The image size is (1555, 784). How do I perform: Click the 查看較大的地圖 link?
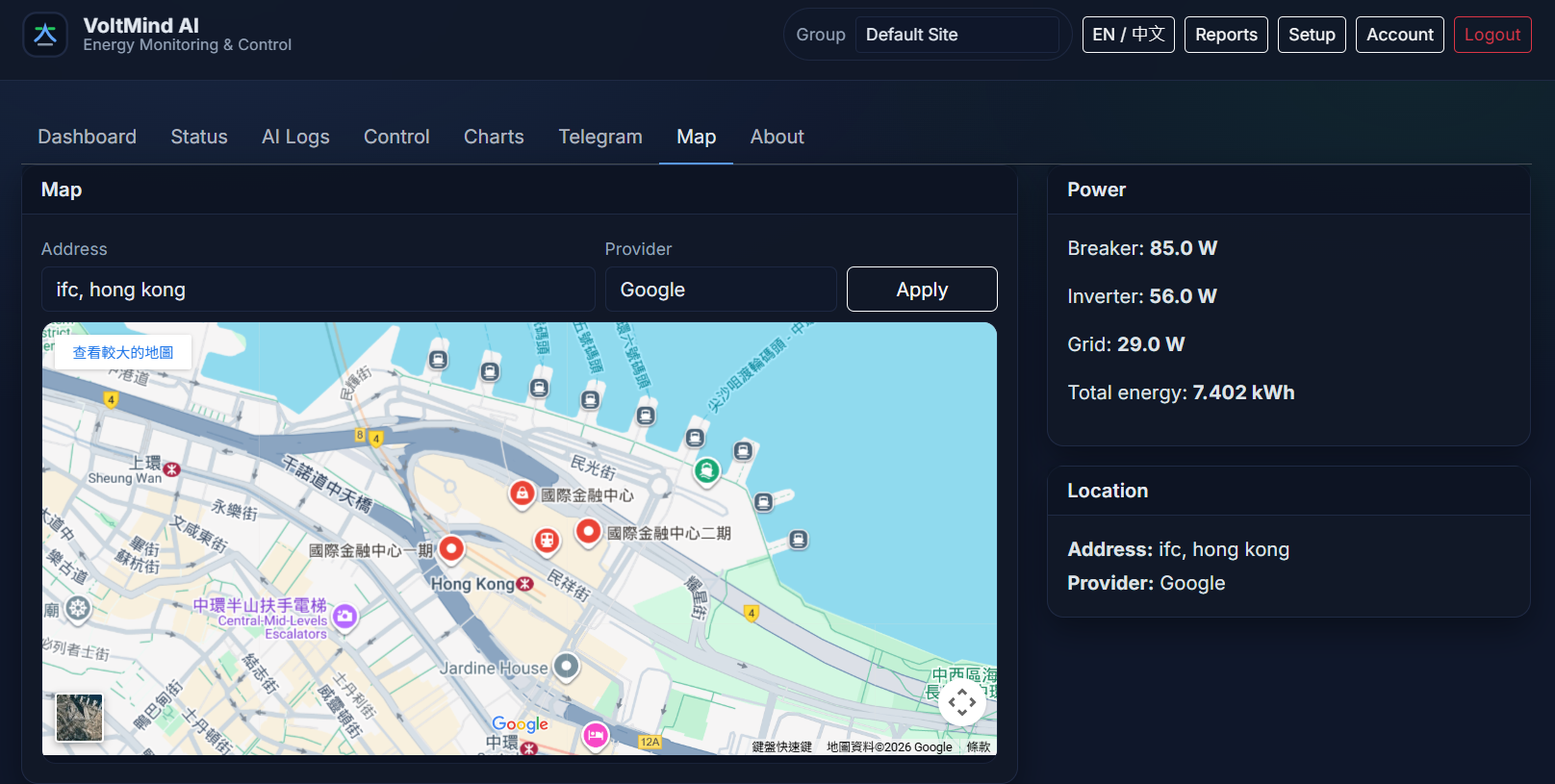point(123,352)
